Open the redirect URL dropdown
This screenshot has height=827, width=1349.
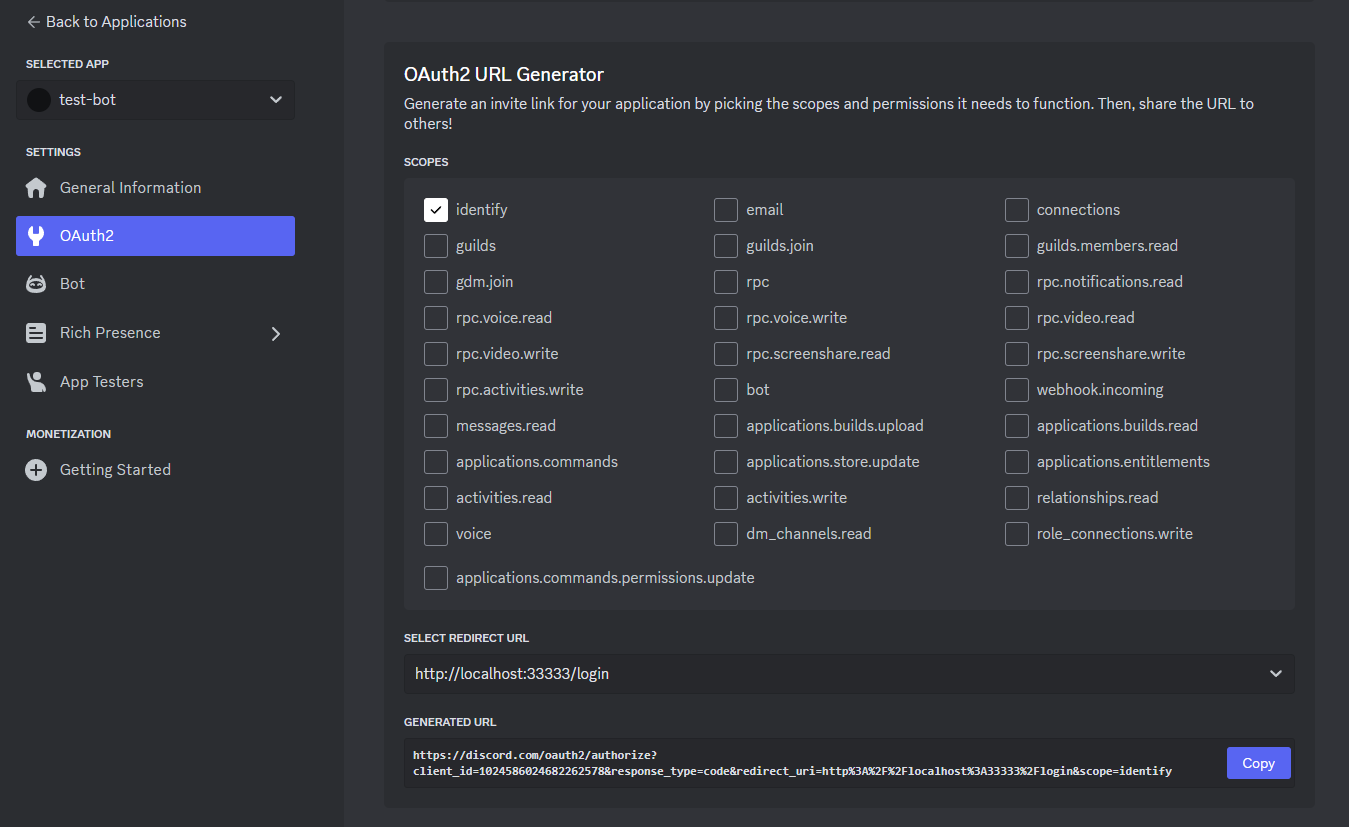pyautogui.click(x=849, y=674)
